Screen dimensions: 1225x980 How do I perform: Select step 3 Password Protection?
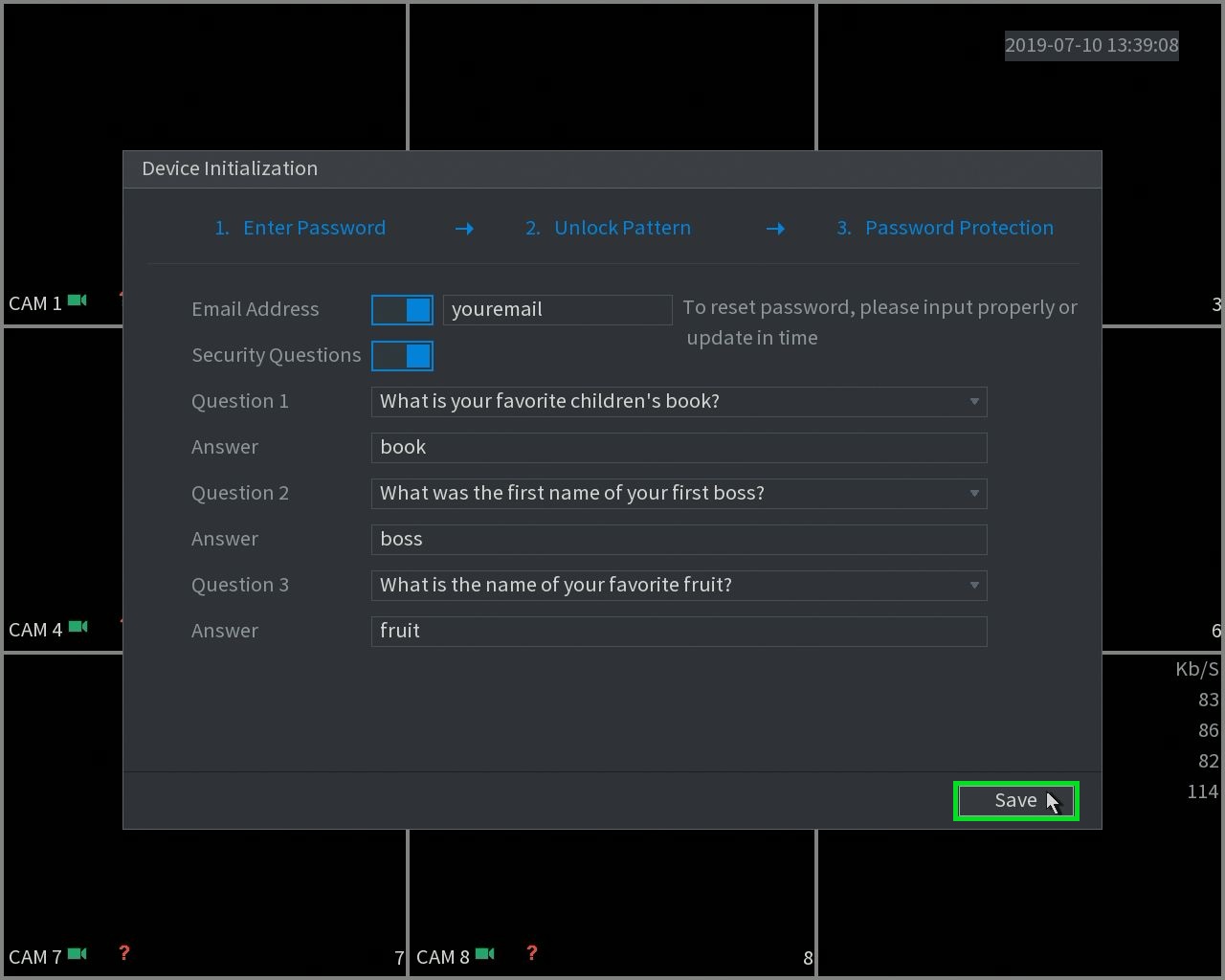(945, 228)
